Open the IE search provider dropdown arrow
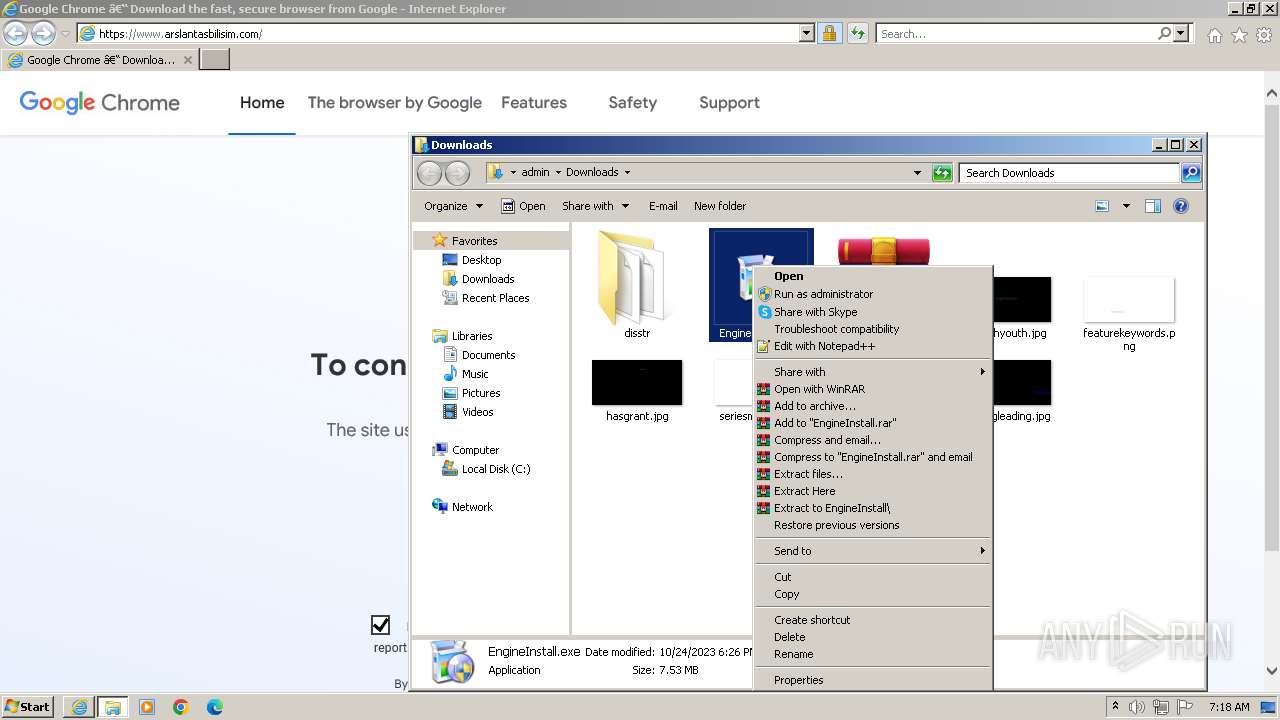The image size is (1280, 720). [1181, 33]
